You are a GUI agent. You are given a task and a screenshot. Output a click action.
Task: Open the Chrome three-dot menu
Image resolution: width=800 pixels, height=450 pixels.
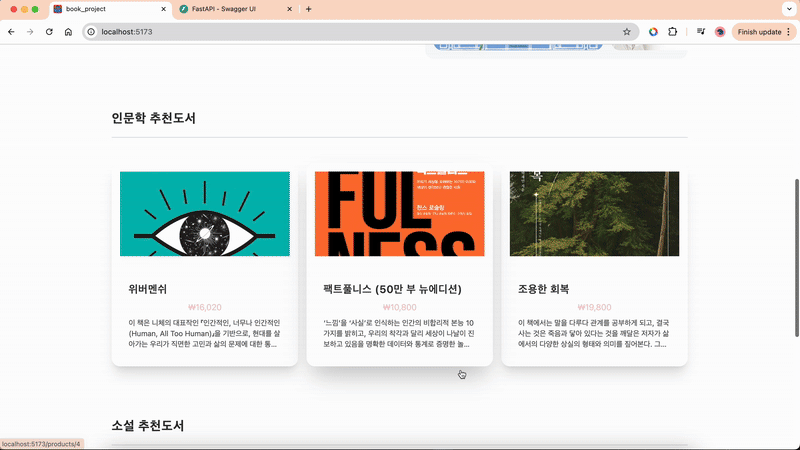pos(789,32)
